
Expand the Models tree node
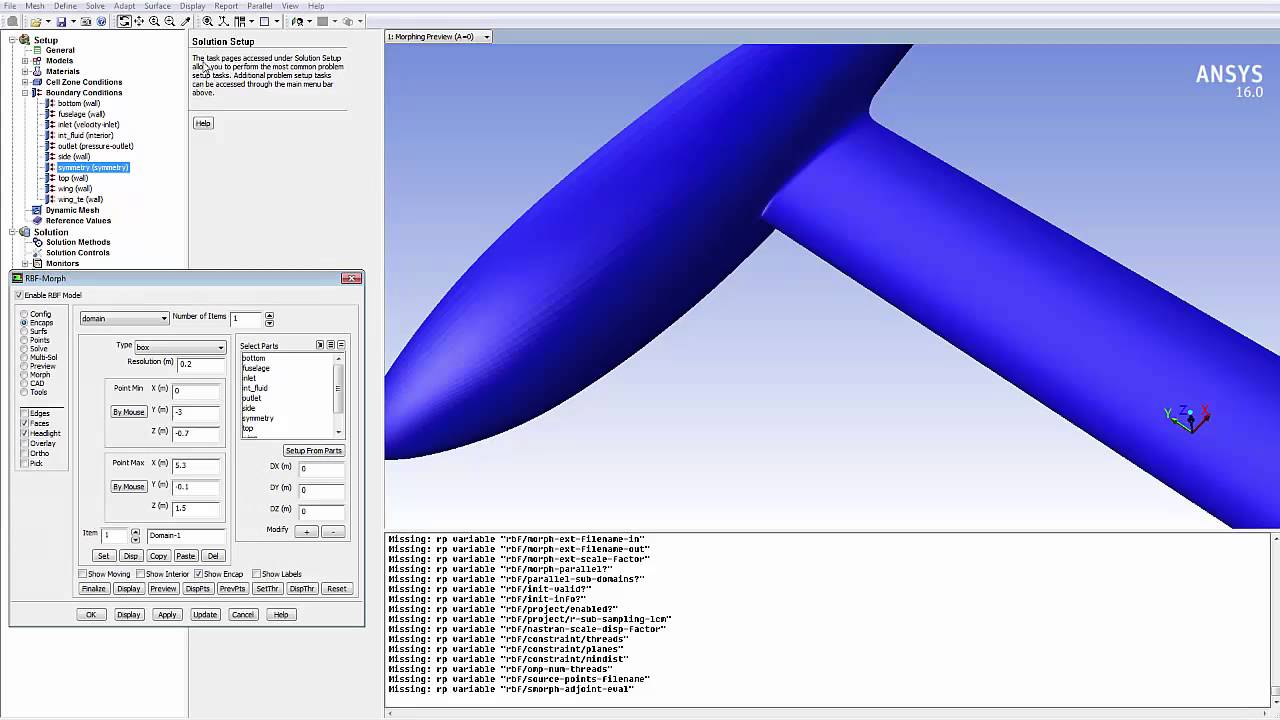tap(25, 61)
